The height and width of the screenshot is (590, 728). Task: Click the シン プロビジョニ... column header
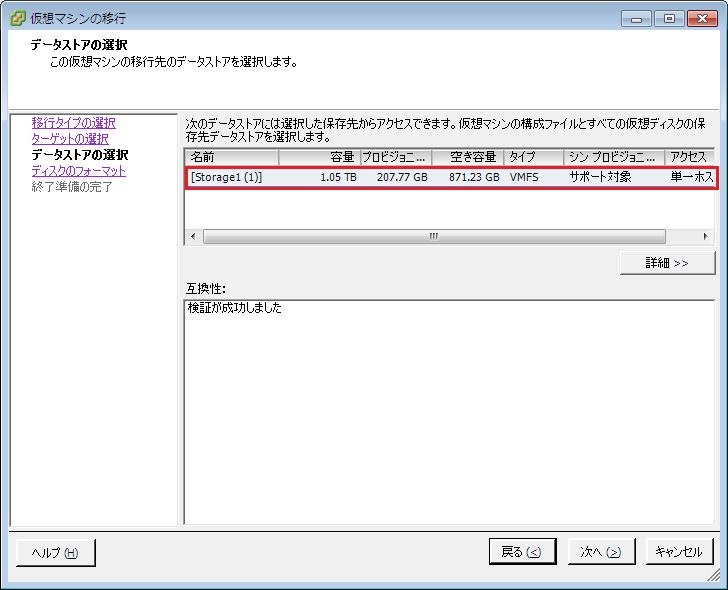[614, 157]
